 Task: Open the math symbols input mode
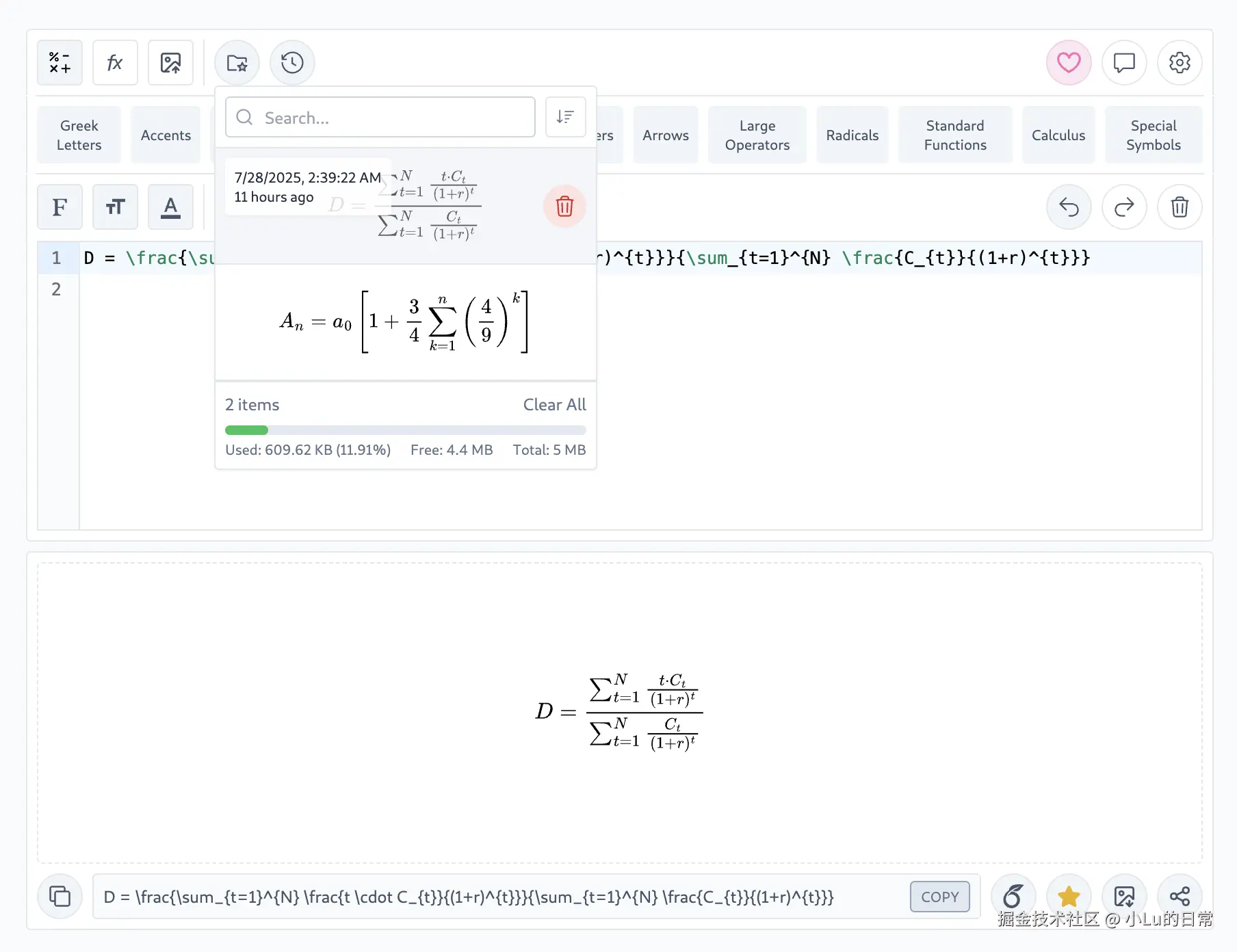pyautogui.click(x=60, y=62)
